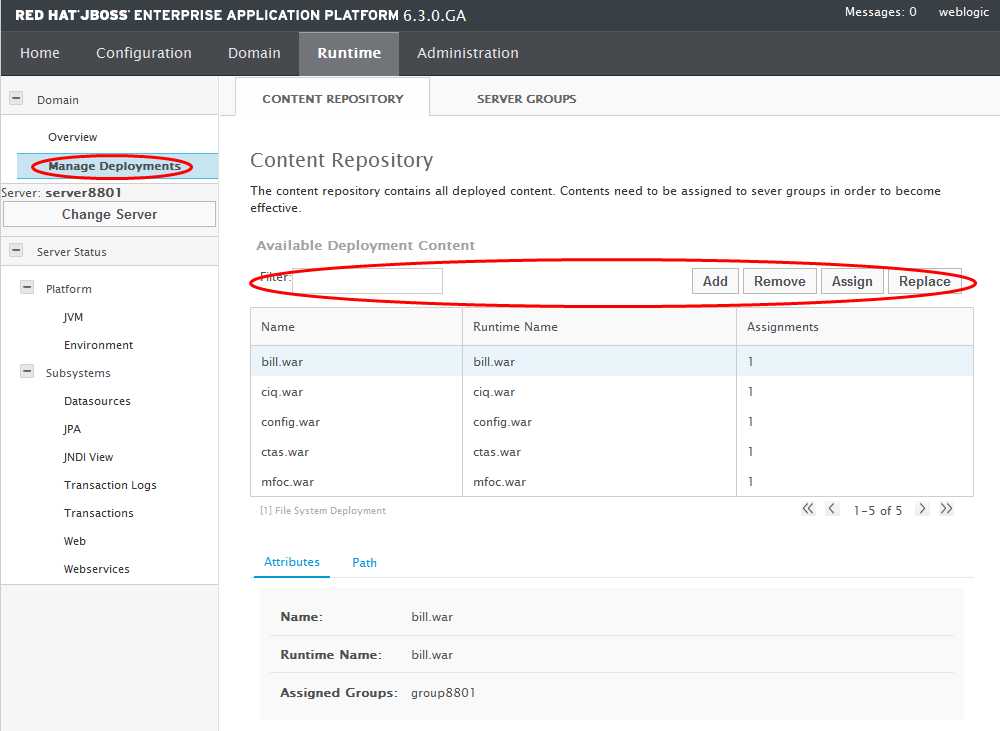Screen dimensions: 1000x731
Task: Switch to Server Groups tab
Action: click(526, 99)
